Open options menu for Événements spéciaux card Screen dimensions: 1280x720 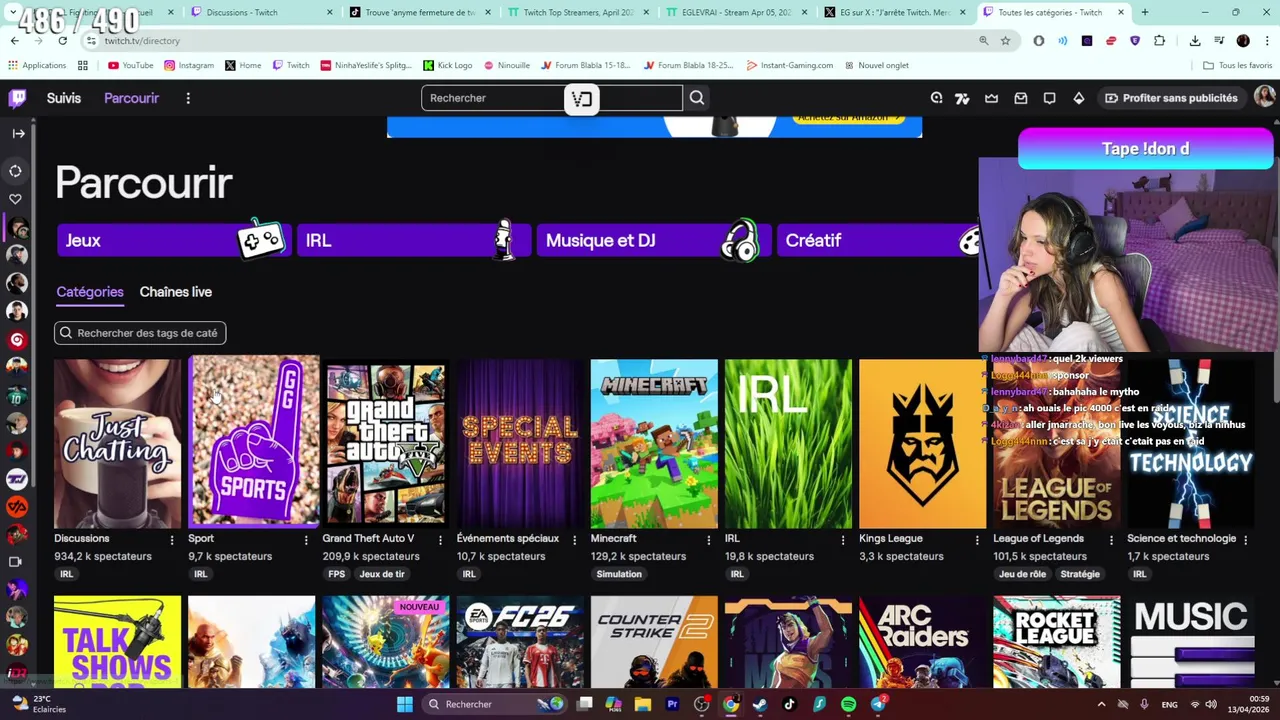pyautogui.click(x=574, y=540)
